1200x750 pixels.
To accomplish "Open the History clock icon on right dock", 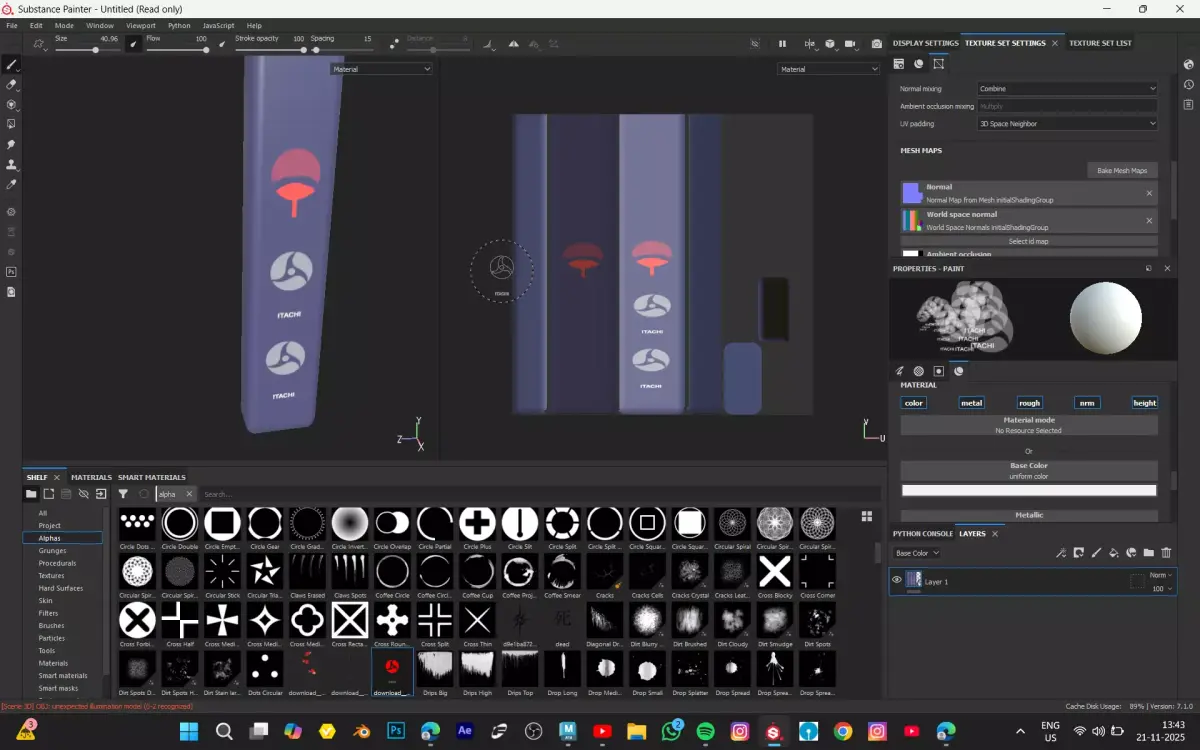I will point(1188,84).
